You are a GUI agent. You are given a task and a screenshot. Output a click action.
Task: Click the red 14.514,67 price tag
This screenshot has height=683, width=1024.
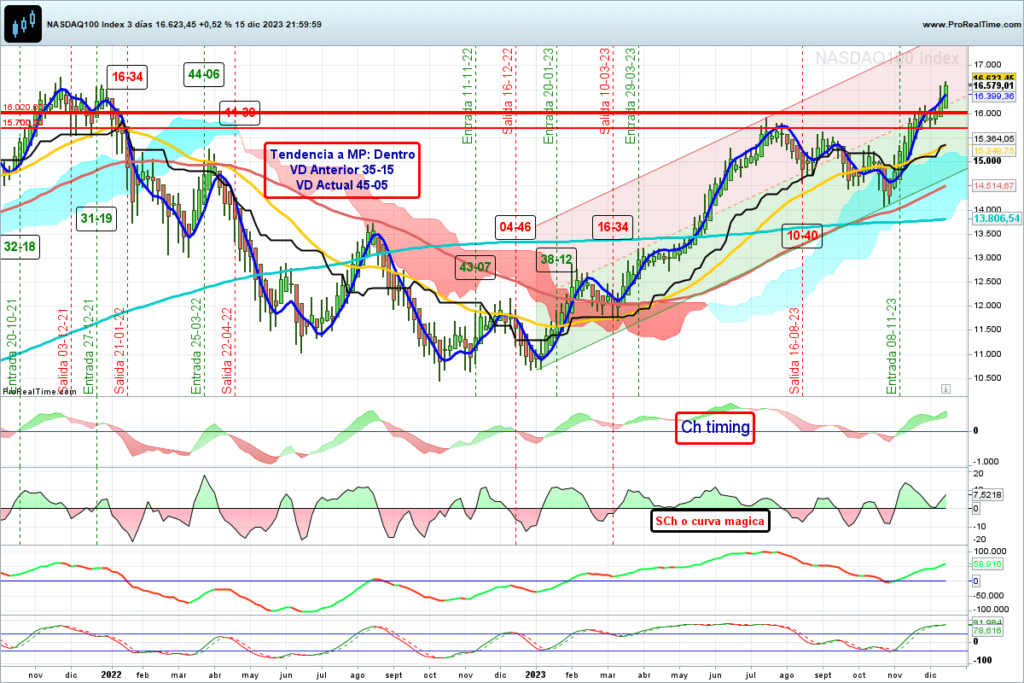click(993, 186)
